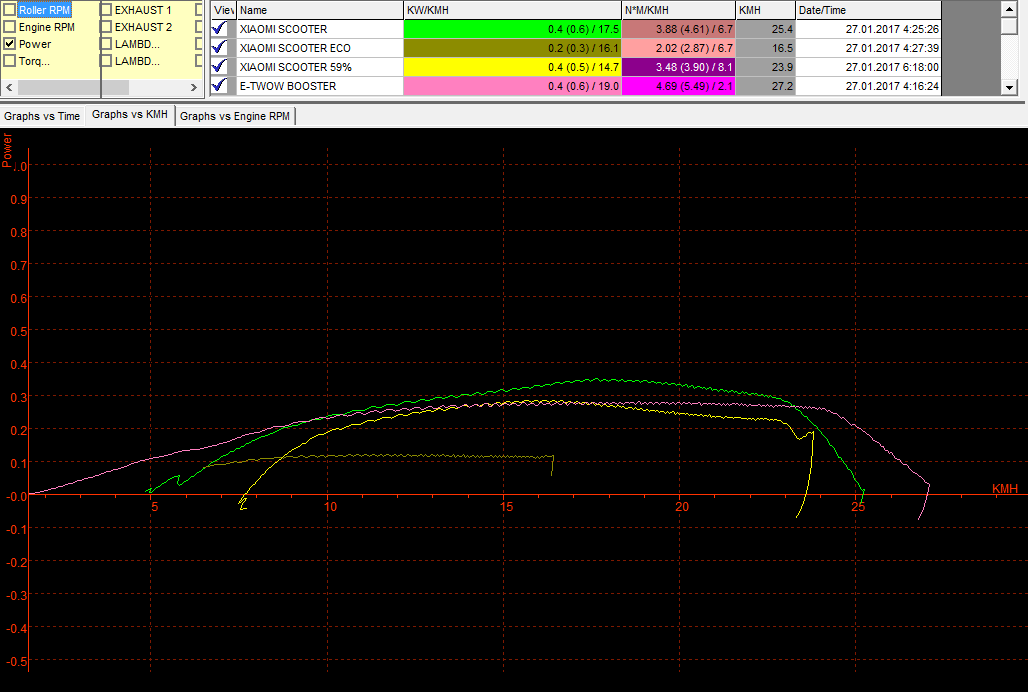Click the run table scrollbar down arrow
This screenshot has width=1028, height=692.
coord(1009,87)
